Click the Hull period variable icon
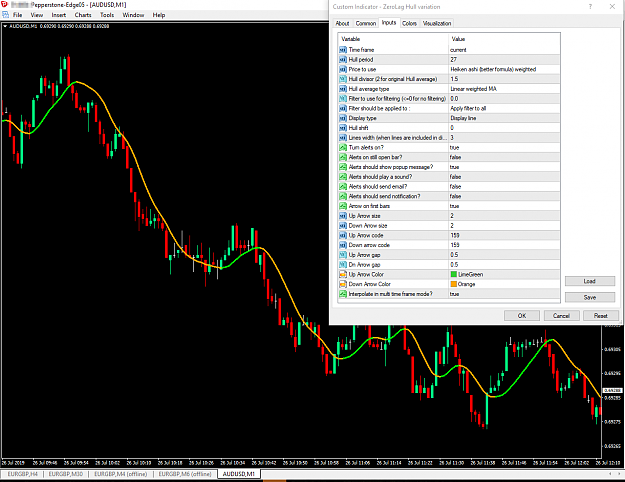The height and width of the screenshot is (482, 625). (343, 59)
